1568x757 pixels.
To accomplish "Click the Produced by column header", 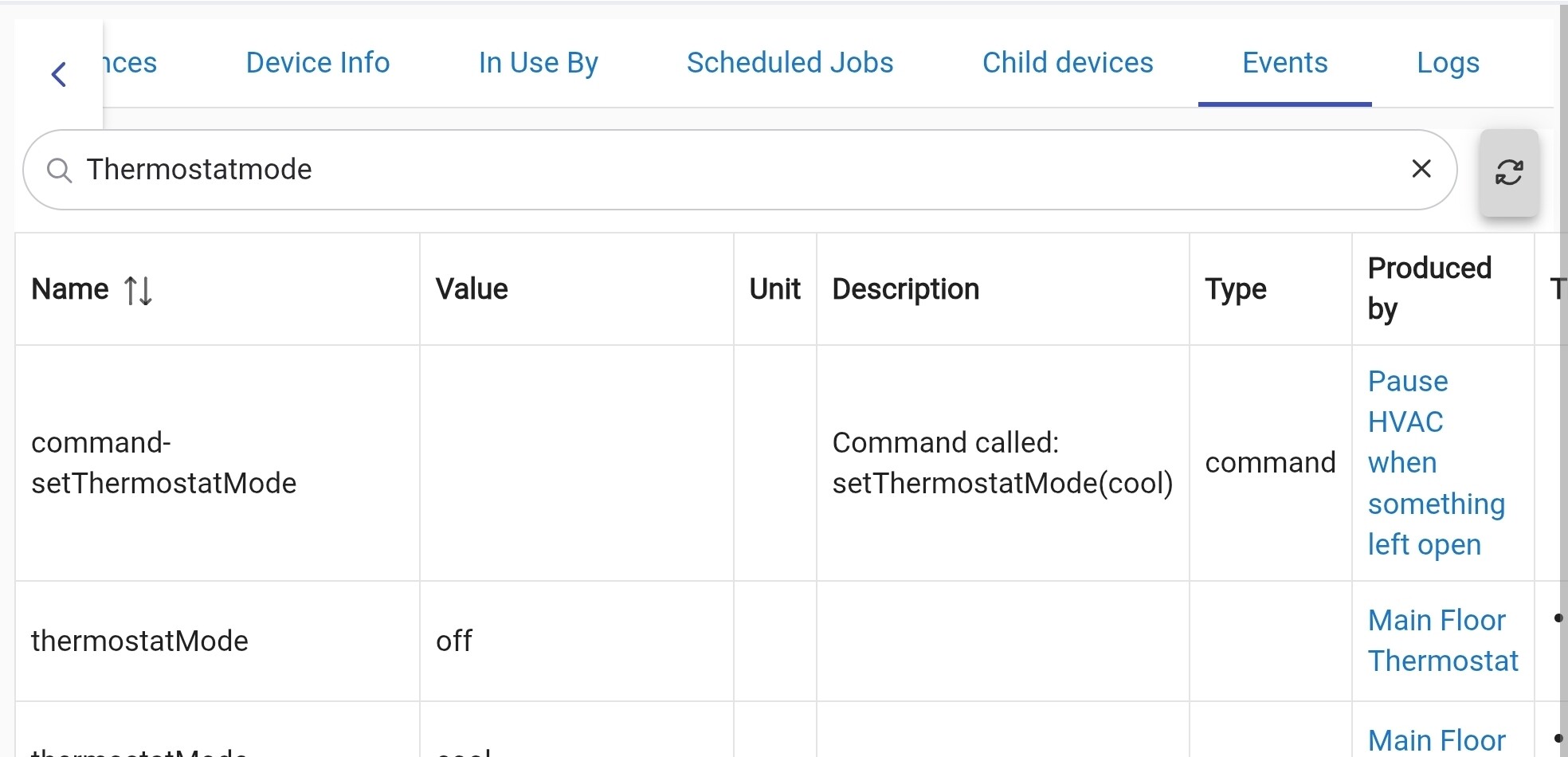I will point(1429,288).
